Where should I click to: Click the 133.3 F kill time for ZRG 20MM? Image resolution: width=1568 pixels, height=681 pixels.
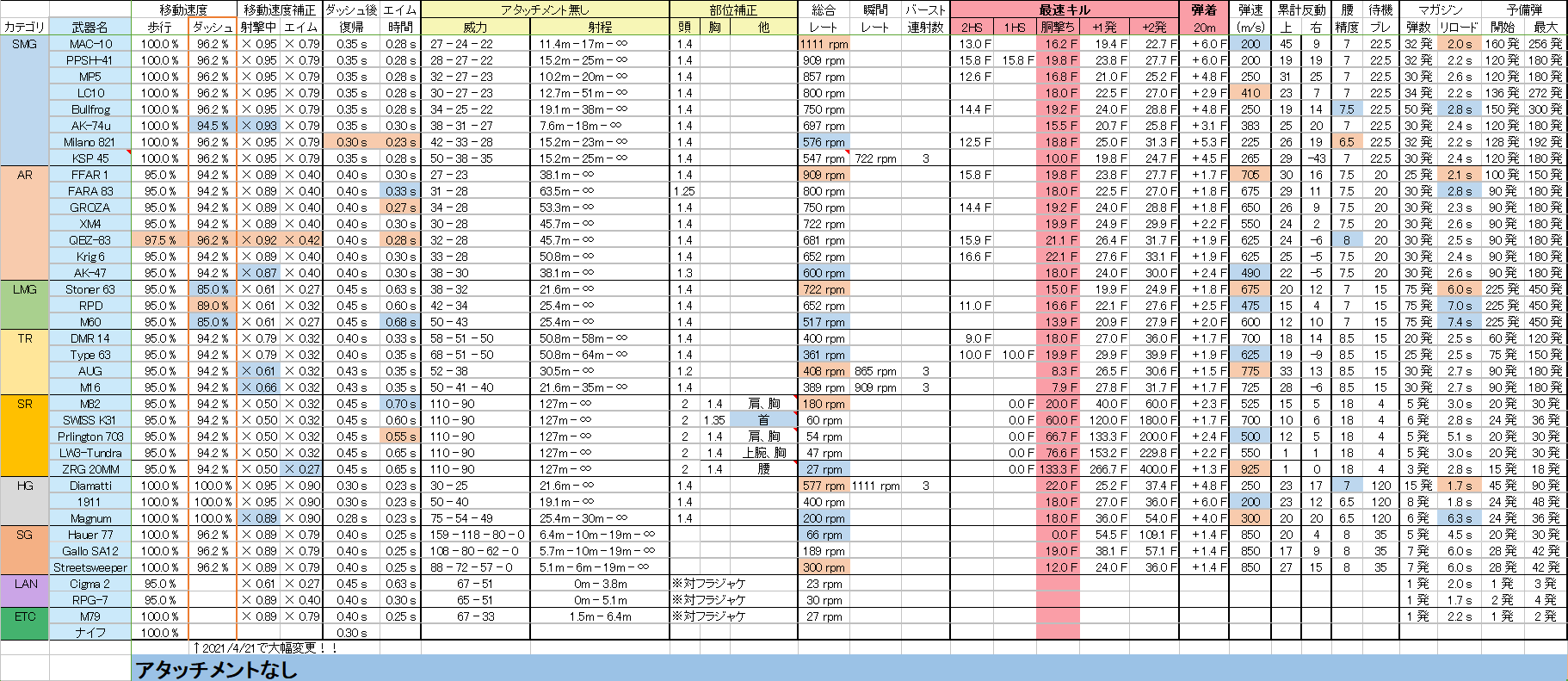tap(1058, 469)
